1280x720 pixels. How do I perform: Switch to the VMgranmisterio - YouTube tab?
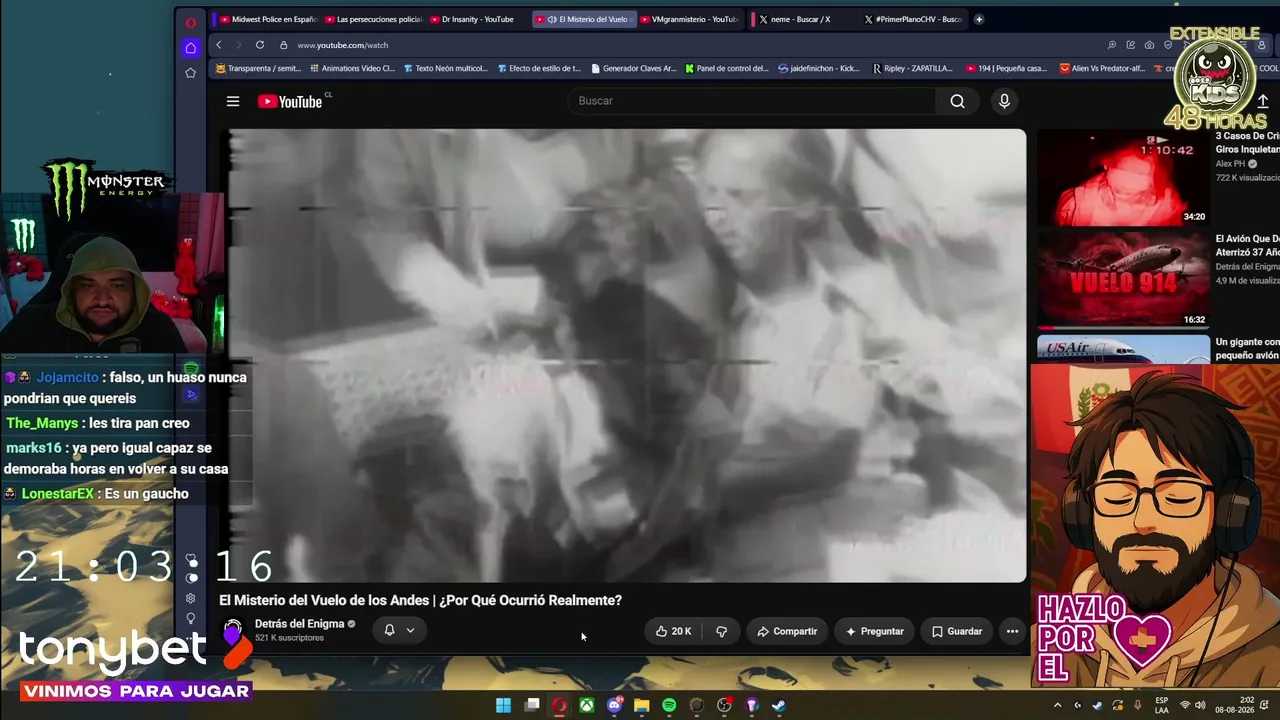(x=690, y=19)
